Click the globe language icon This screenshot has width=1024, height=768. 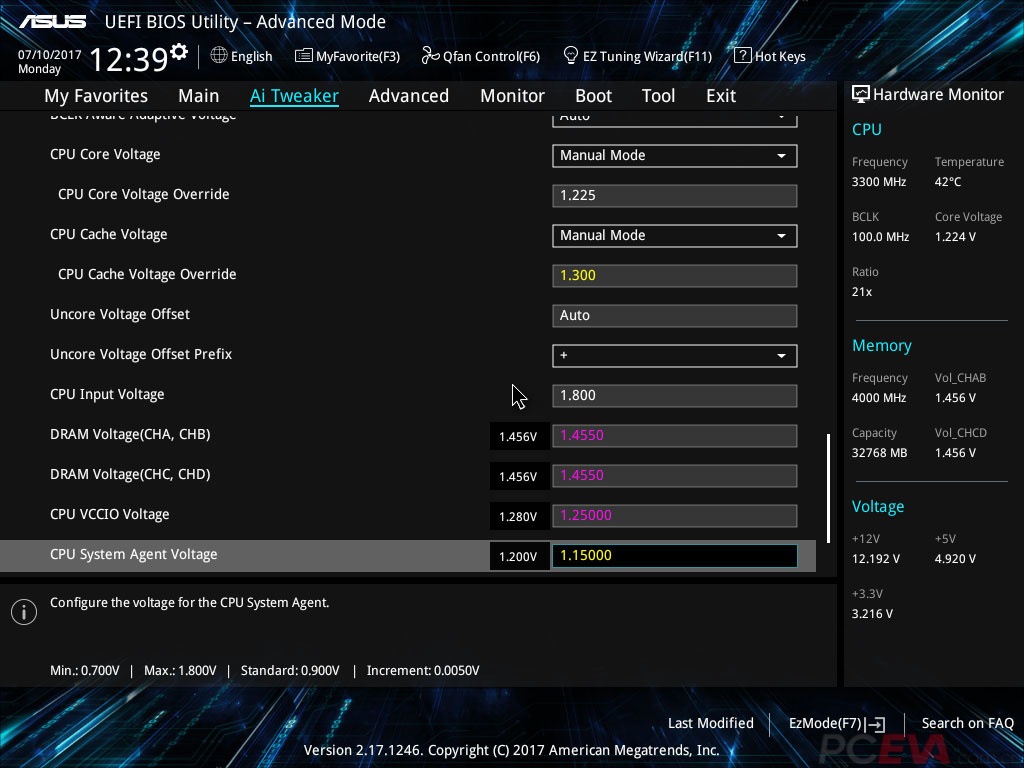[x=219, y=56]
